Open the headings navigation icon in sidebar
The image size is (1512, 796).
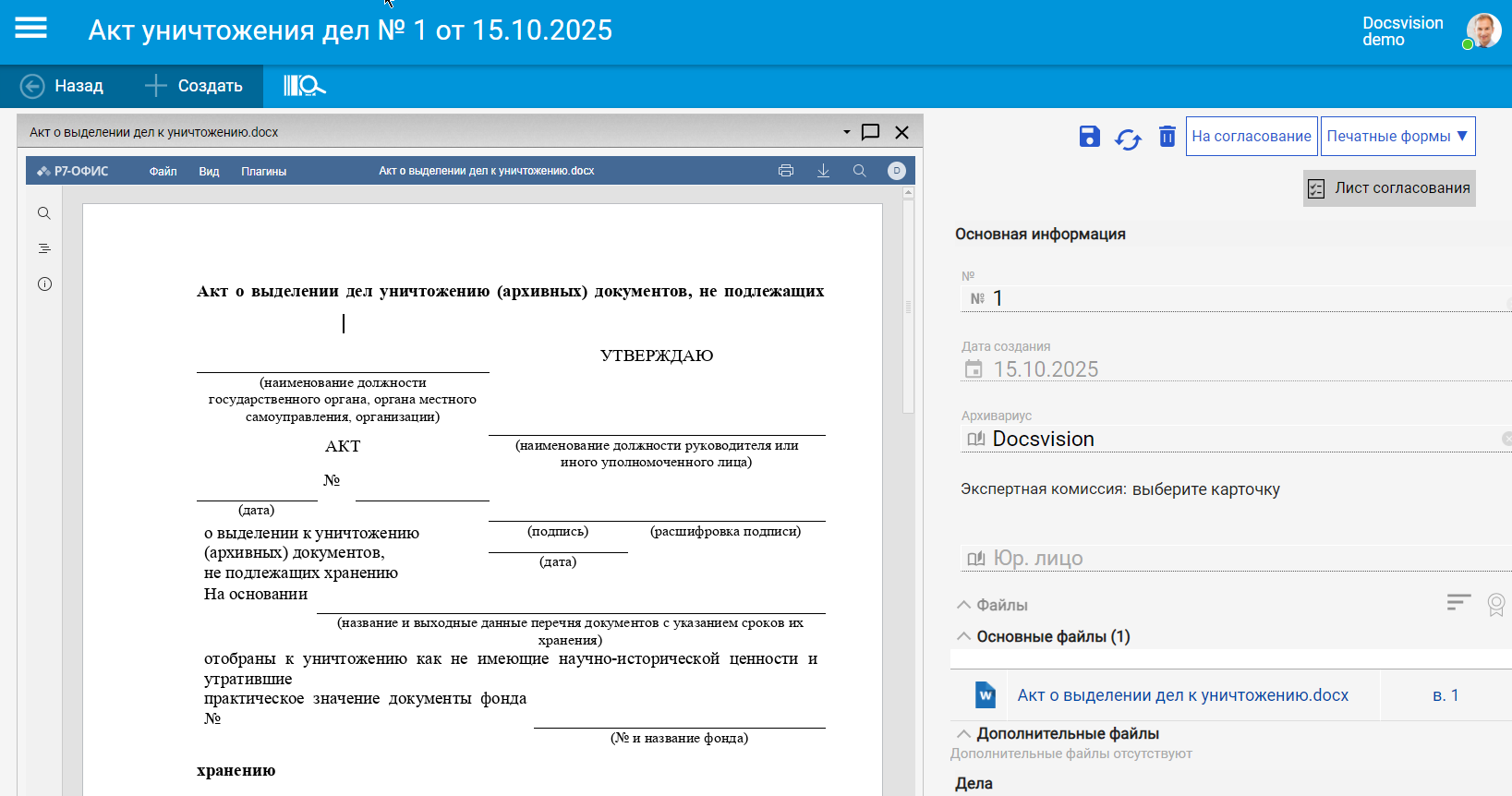pyautogui.click(x=44, y=248)
